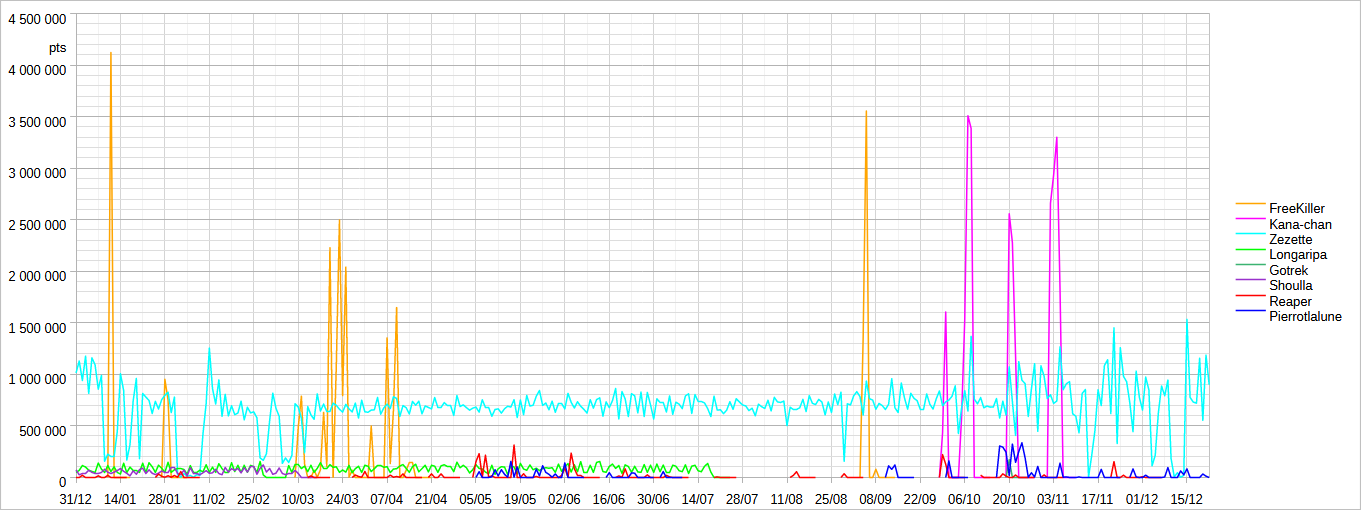Click the red Reaper legend line swatch
The image size is (1361, 510).
click(x=1250, y=302)
